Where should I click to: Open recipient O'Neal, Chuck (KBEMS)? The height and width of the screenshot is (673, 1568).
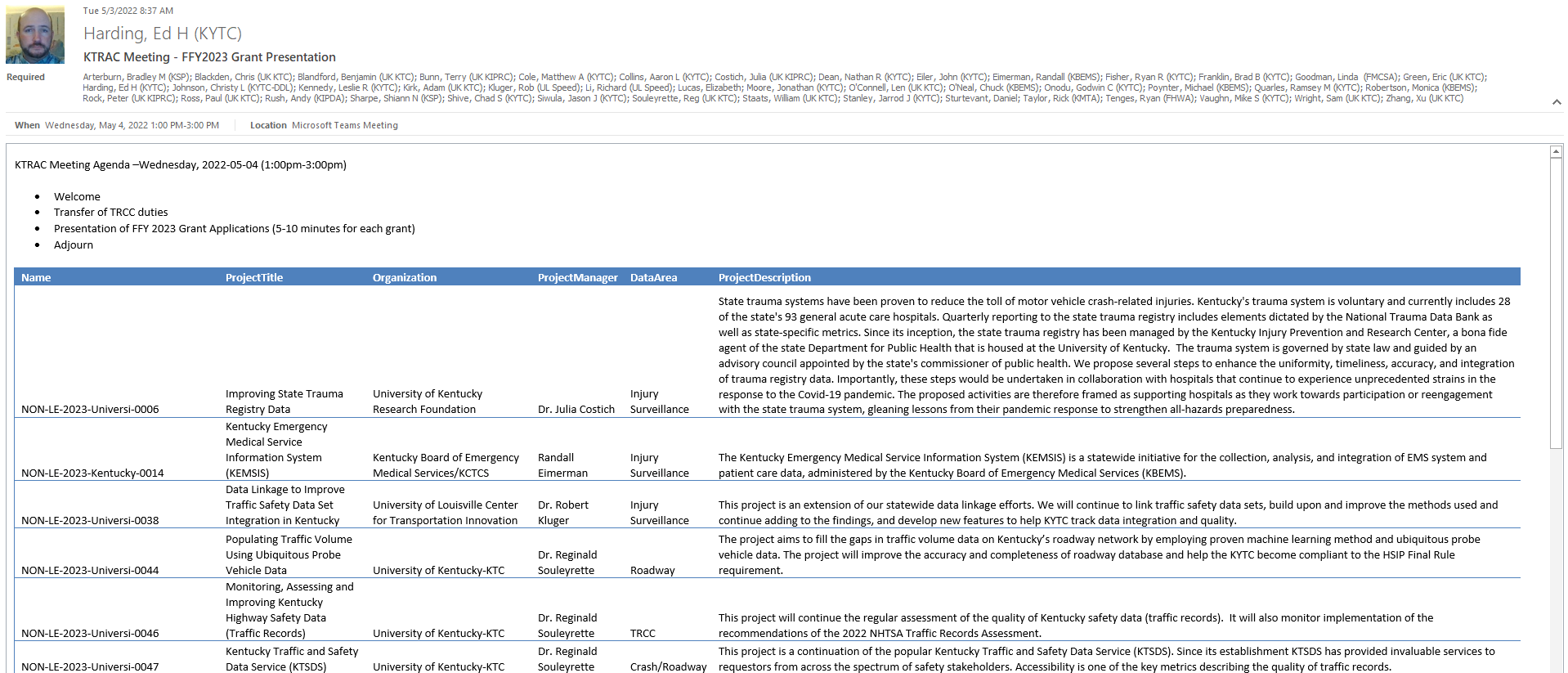point(994,87)
